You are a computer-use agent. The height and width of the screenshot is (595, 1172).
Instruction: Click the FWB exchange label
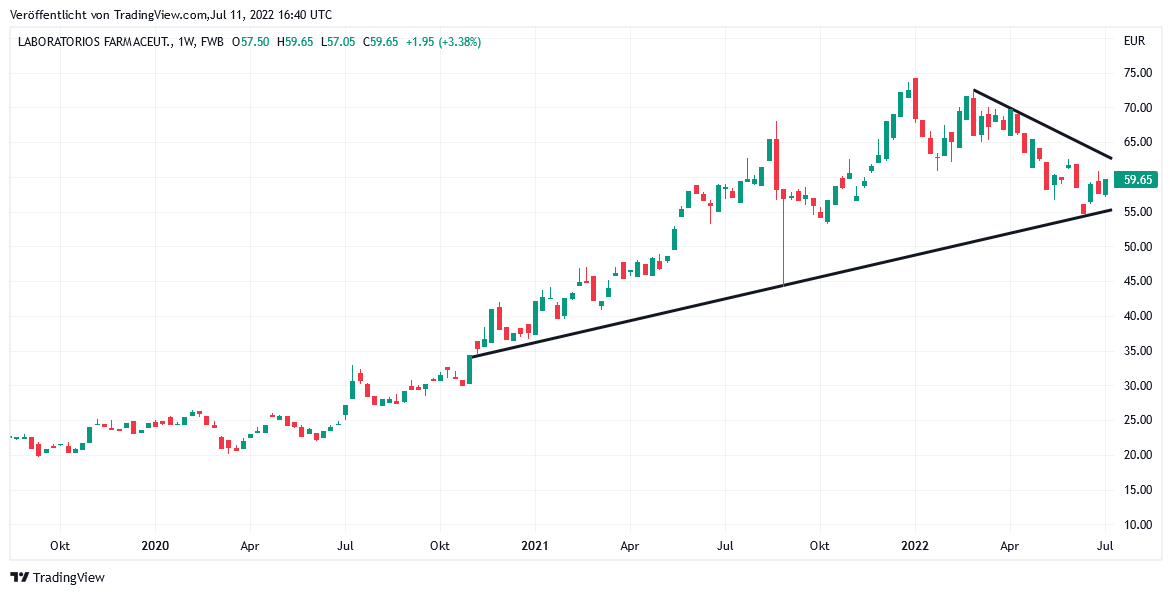(211, 42)
